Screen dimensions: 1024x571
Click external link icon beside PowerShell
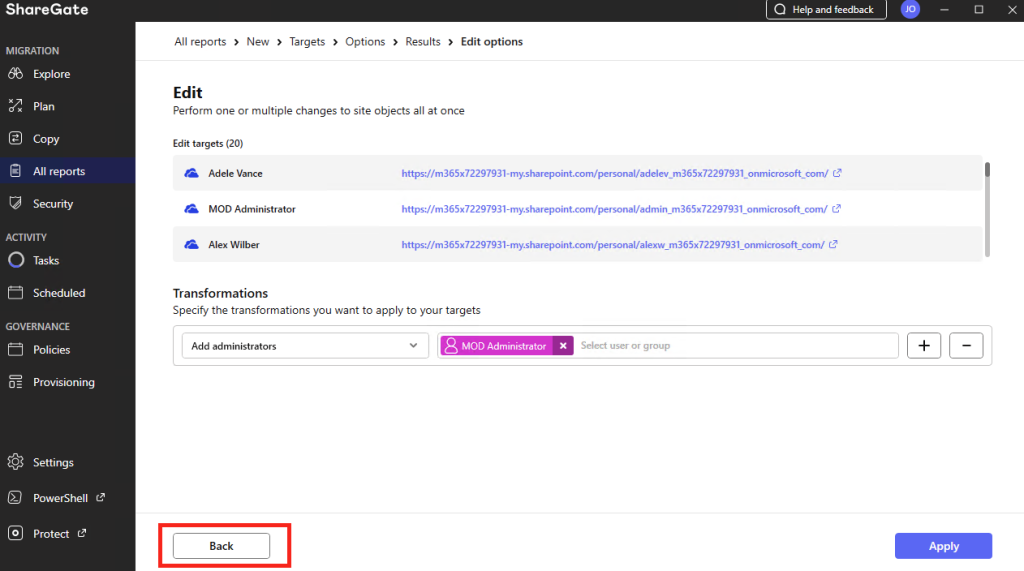coord(101,497)
